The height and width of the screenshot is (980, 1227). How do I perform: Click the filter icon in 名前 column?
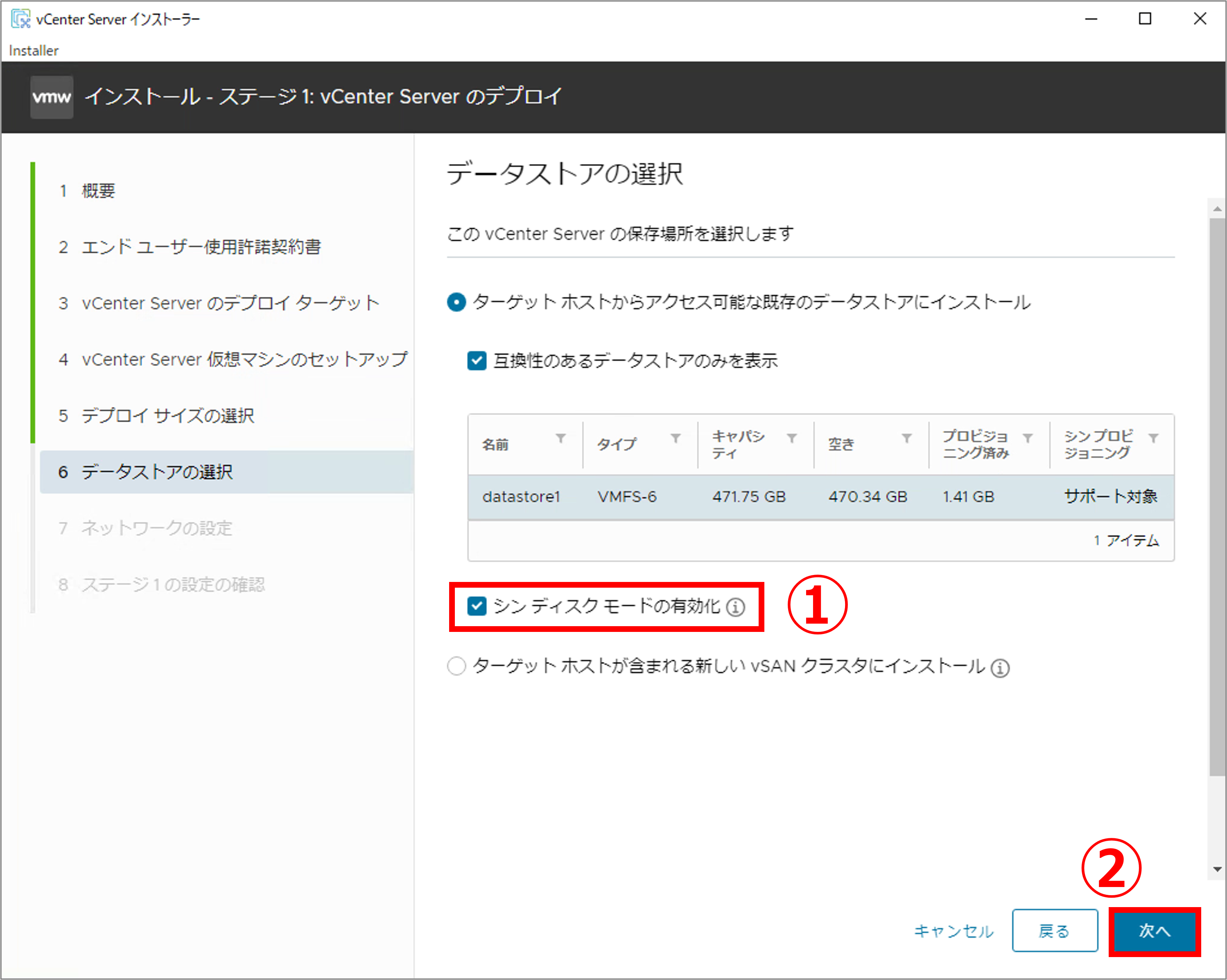(560, 438)
